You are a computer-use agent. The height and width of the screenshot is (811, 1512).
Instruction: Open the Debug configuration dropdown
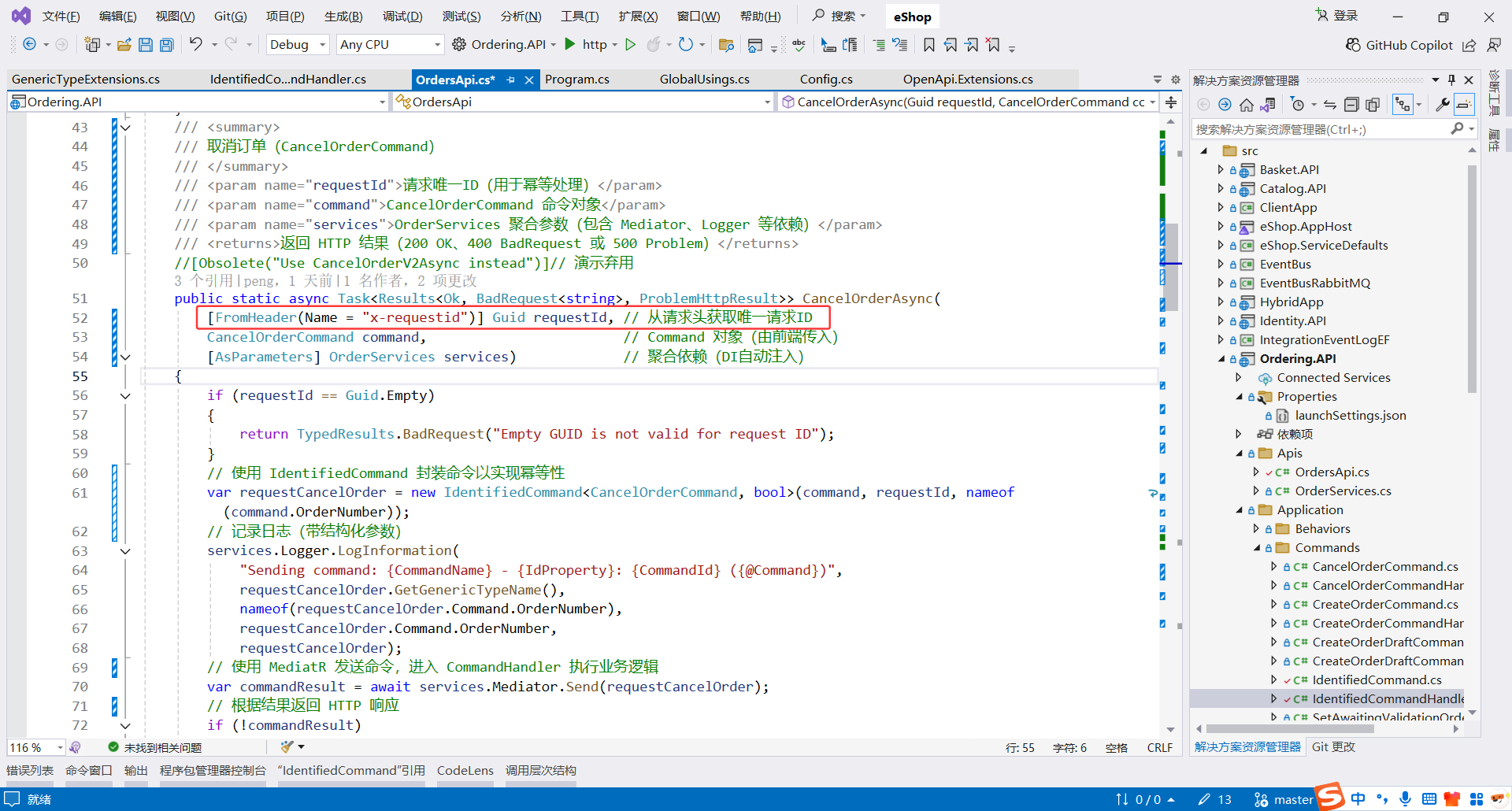click(297, 45)
